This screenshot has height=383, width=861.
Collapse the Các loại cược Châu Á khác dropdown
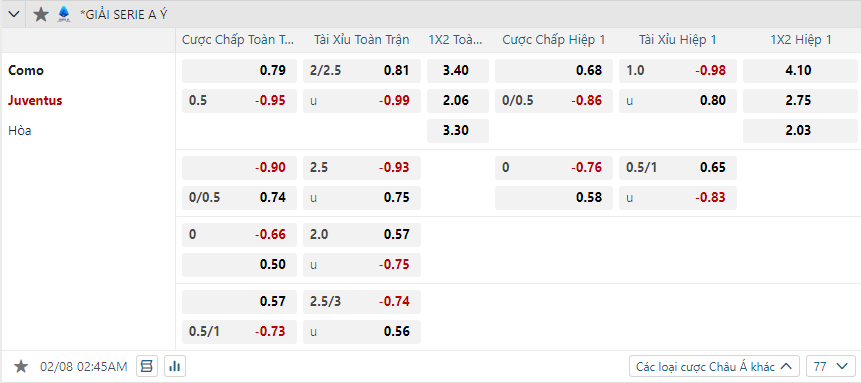(714, 366)
